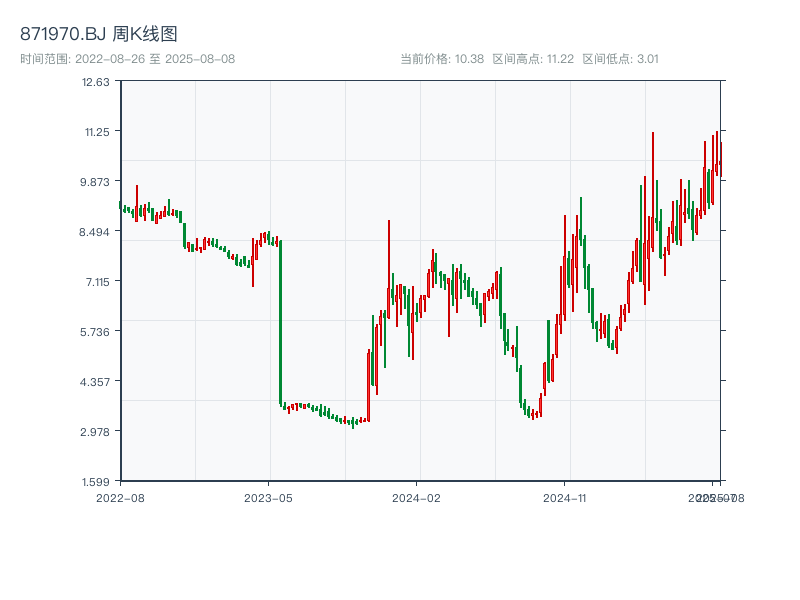Screen dimensions: 800x600
Task: Click the 1.599 y-axis label
Action: [x=96, y=482]
